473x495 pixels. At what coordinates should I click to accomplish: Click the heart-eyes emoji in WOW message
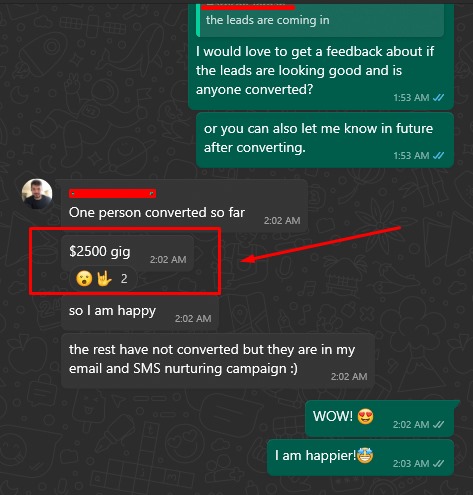tap(366, 416)
